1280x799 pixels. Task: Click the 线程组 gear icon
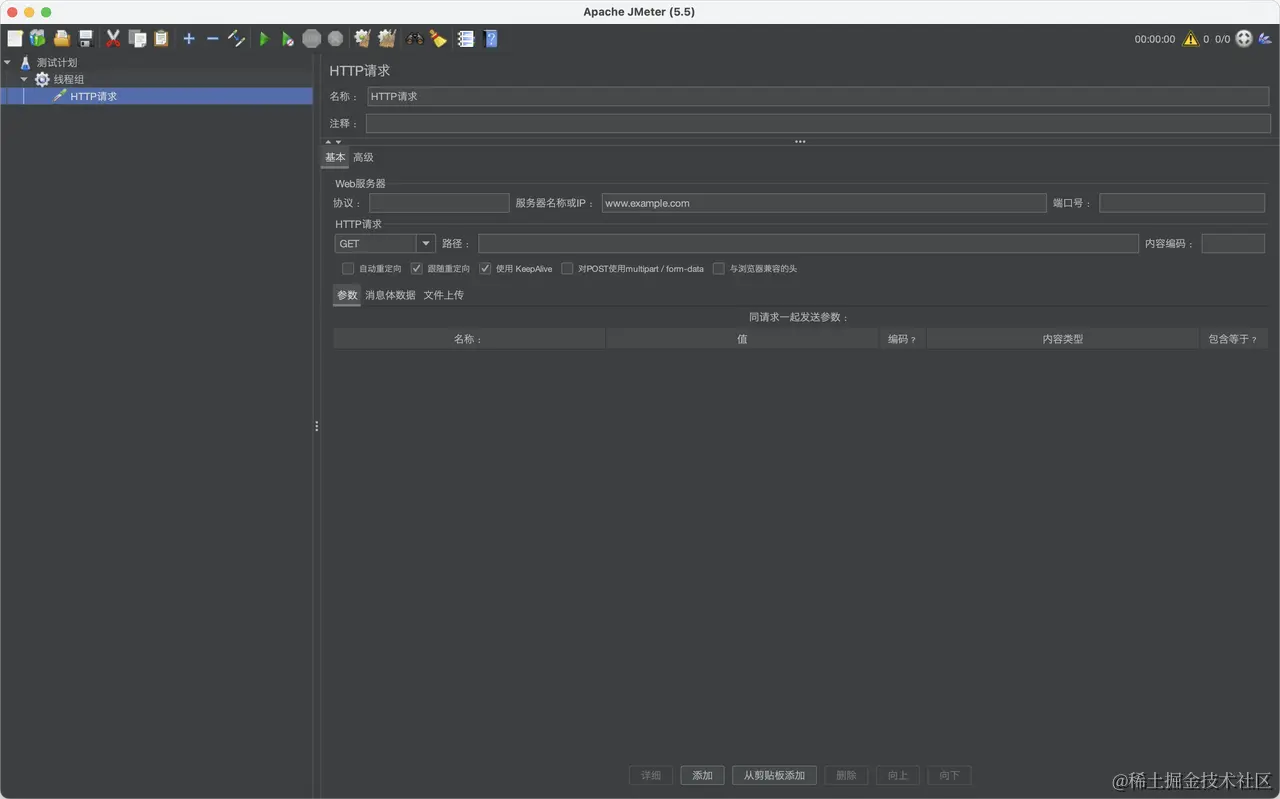click(42, 79)
